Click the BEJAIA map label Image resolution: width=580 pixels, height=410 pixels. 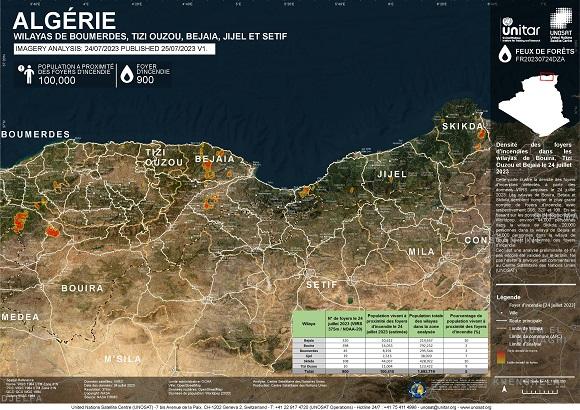pyautogui.click(x=215, y=159)
